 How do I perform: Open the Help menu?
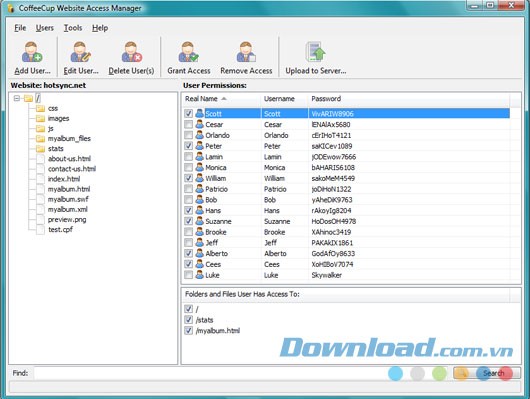point(100,28)
